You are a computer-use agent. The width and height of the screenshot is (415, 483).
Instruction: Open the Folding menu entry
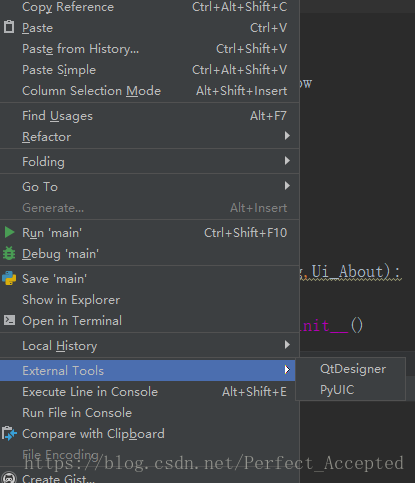pos(149,162)
